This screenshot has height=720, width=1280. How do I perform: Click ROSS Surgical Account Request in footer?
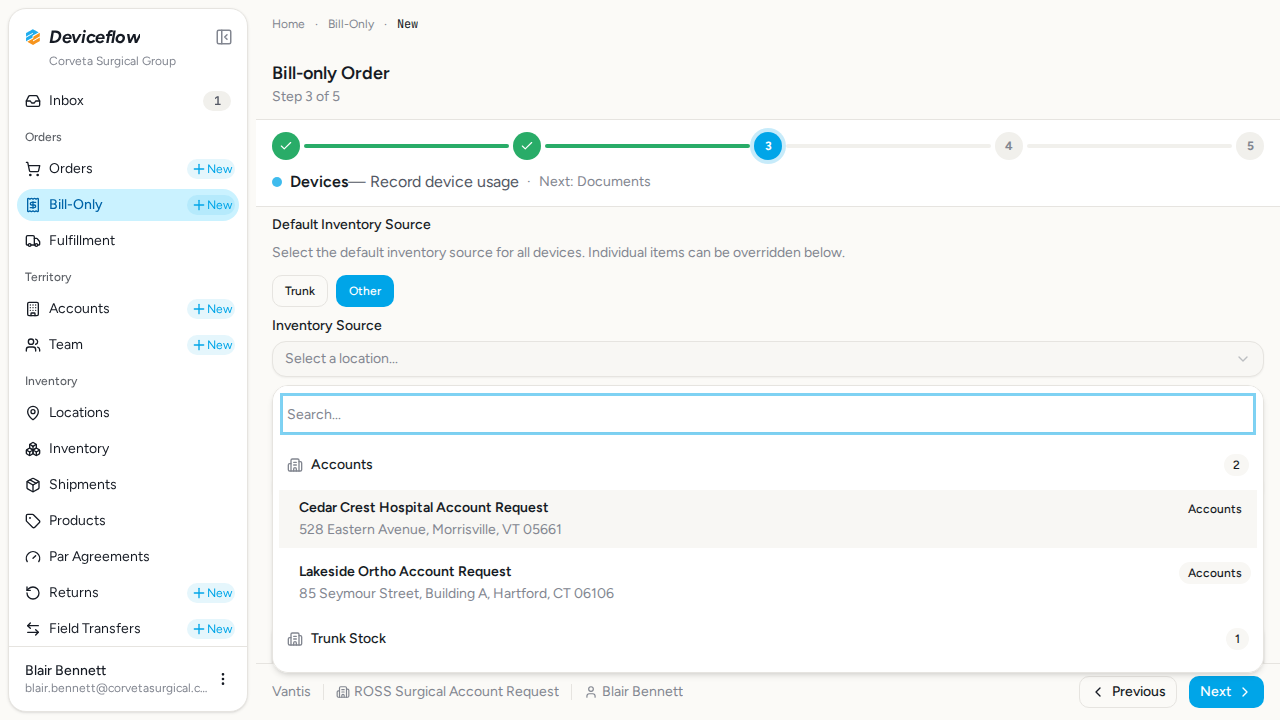(x=448, y=692)
